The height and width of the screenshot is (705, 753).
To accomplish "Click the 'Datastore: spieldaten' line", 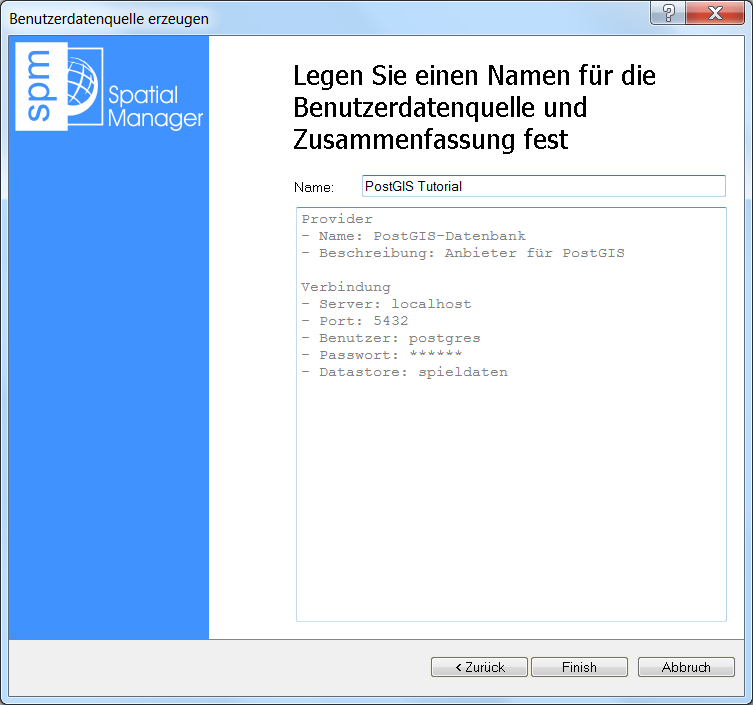I will [x=404, y=372].
